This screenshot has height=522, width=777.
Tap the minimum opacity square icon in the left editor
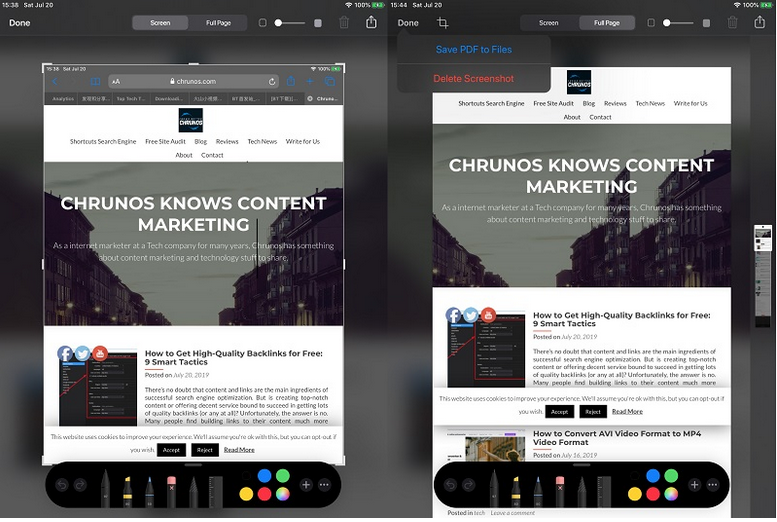coord(263,23)
